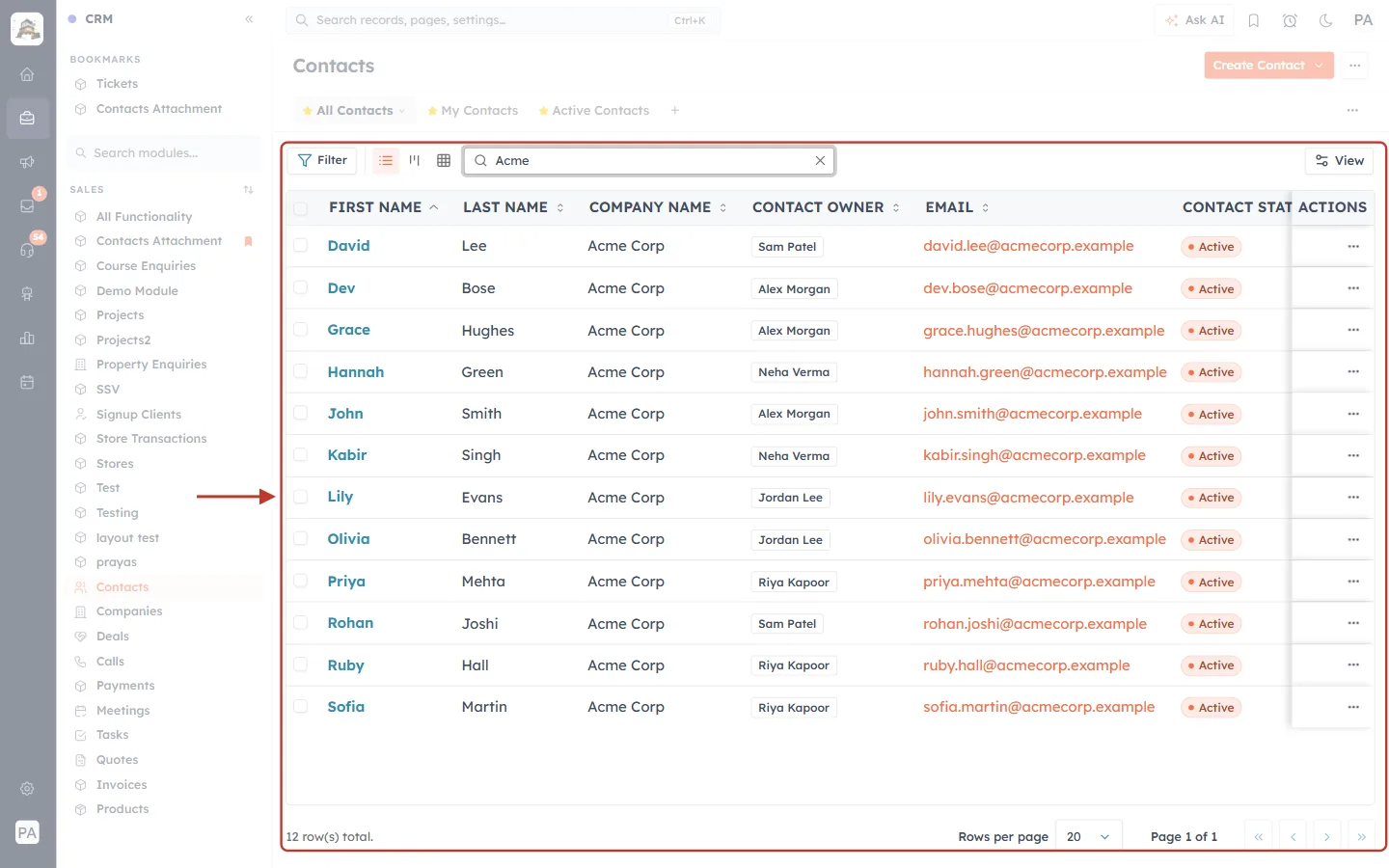
Task: Sort by Company Name column header
Action: [x=658, y=207]
